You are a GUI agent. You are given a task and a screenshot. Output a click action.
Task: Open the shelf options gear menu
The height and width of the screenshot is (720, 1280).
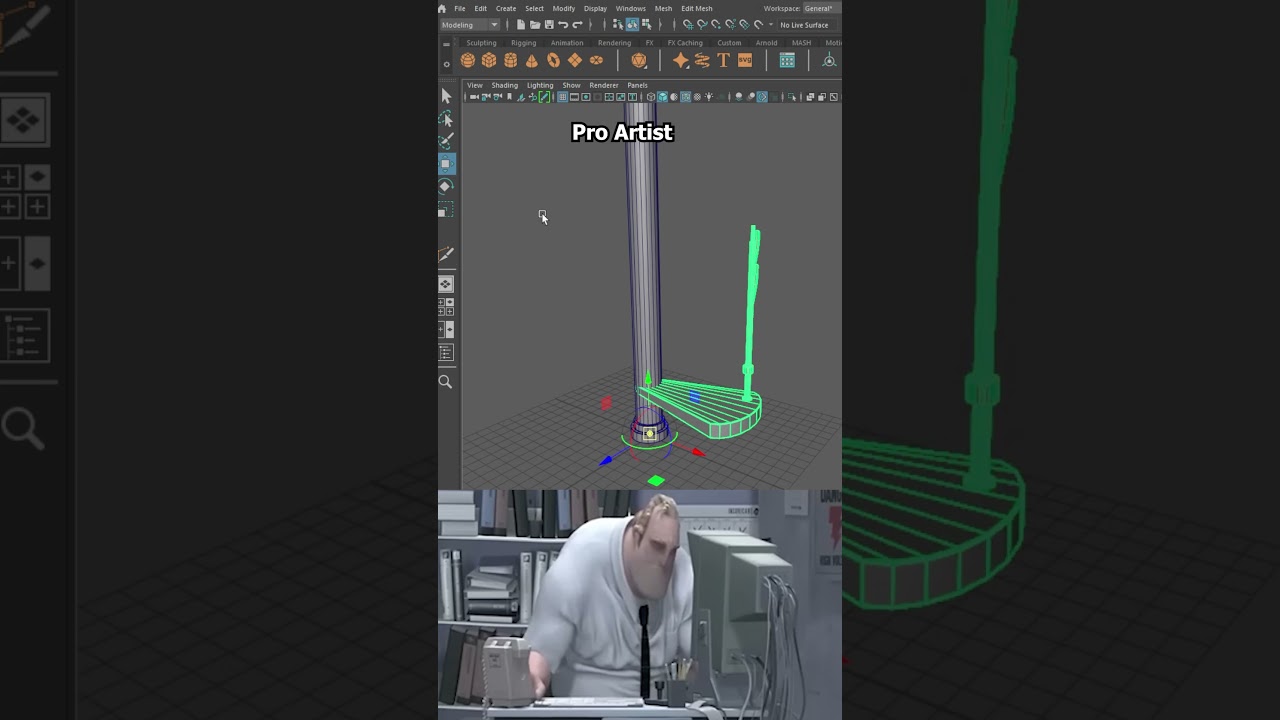click(x=446, y=64)
